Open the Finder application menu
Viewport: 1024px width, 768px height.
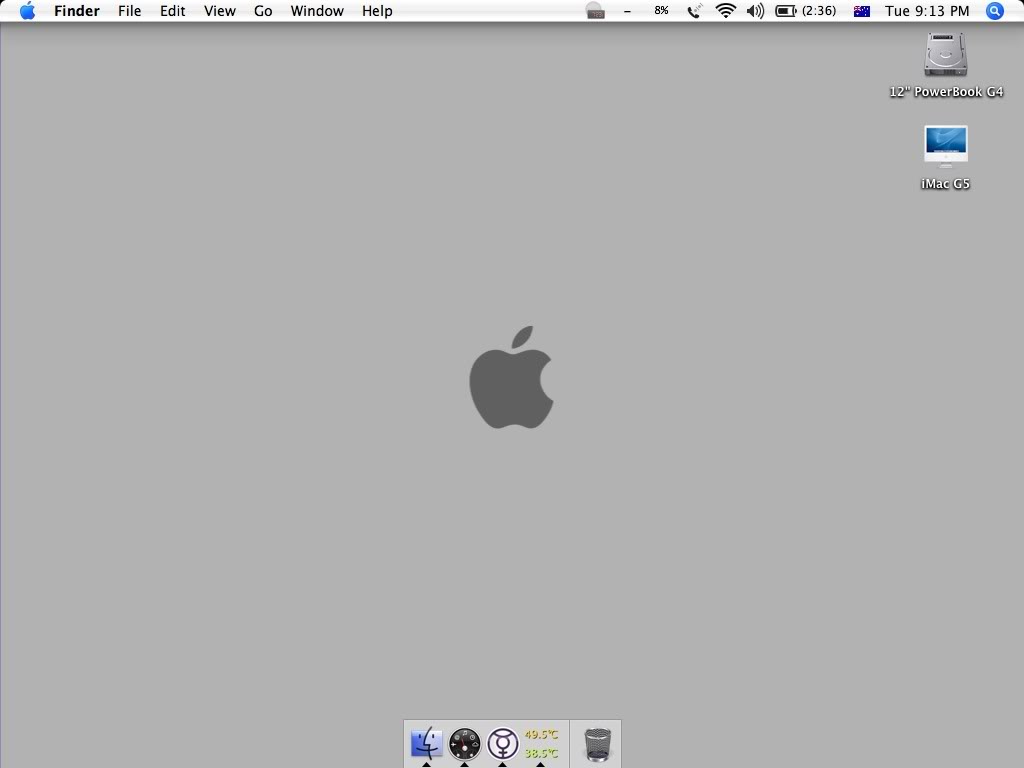pos(76,11)
